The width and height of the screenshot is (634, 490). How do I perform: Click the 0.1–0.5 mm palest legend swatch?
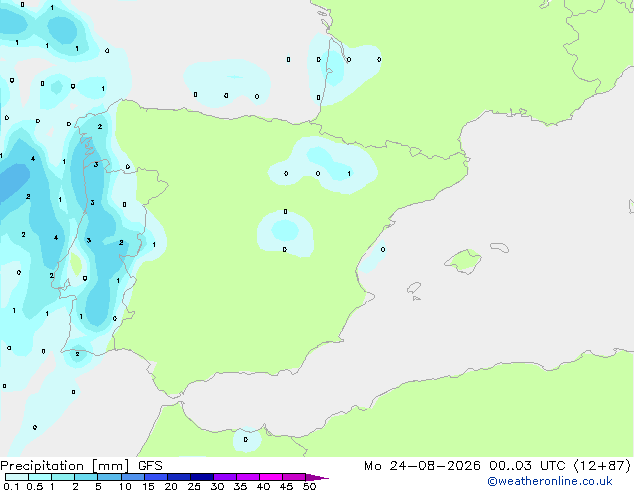click(x=17, y=477)
